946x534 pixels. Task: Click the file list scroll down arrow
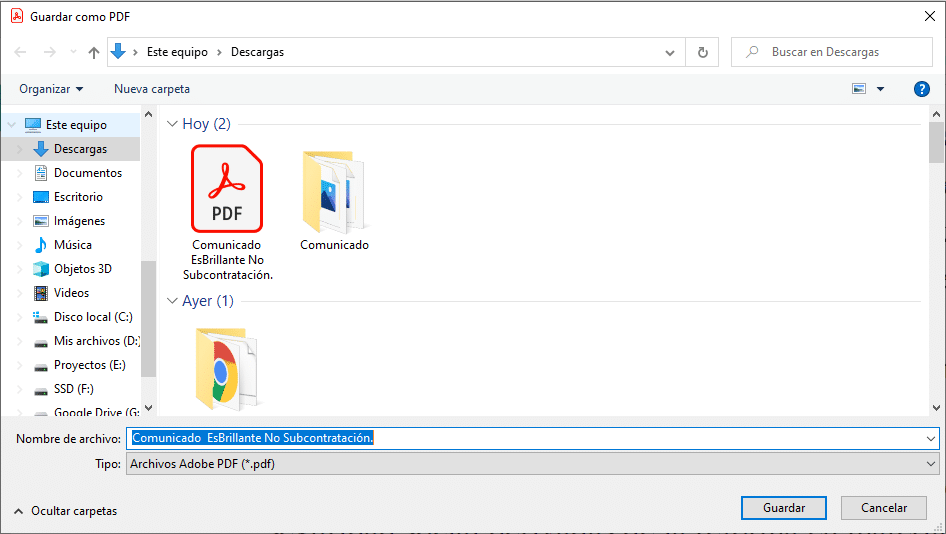point(936,408)
